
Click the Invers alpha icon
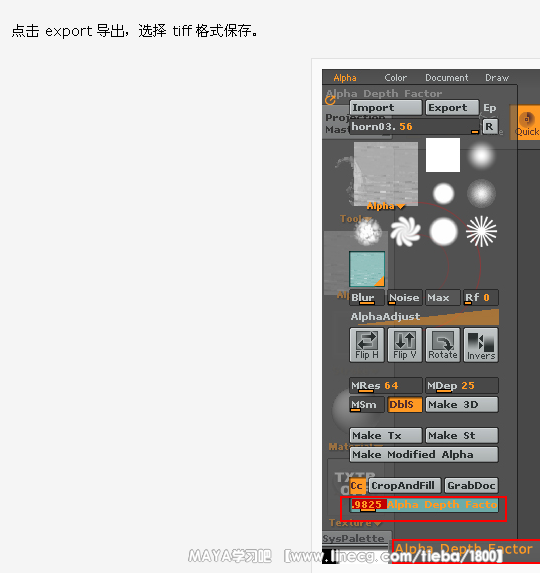(x=481, y=345)
